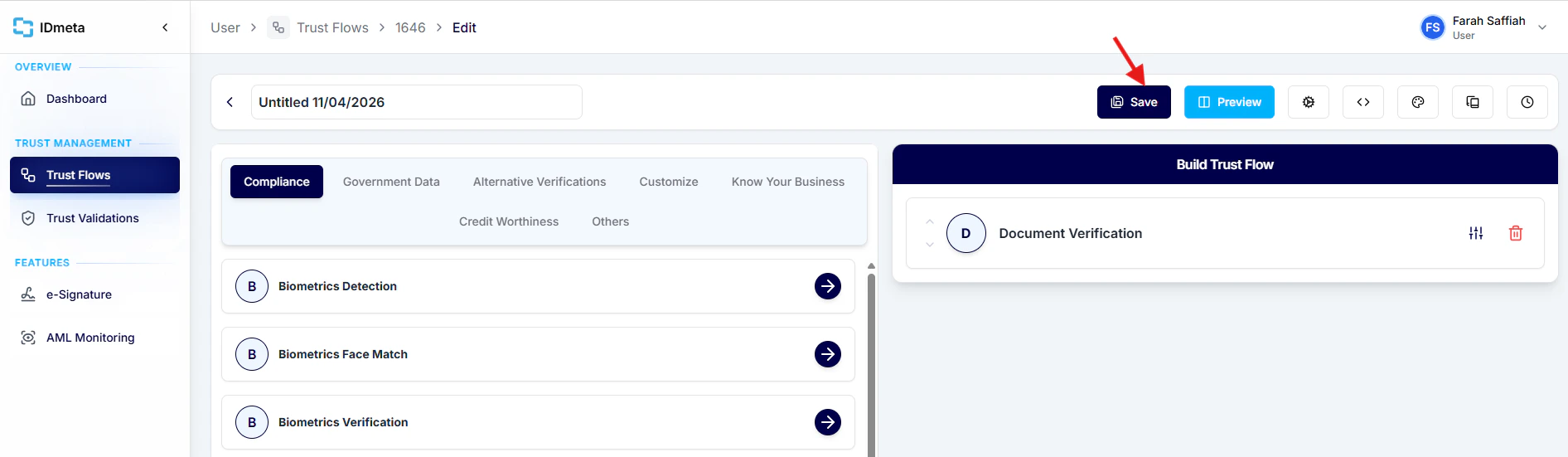Switch to Credit Worthiness tab
The image size is (1568, 457).
tap(509, 221)
